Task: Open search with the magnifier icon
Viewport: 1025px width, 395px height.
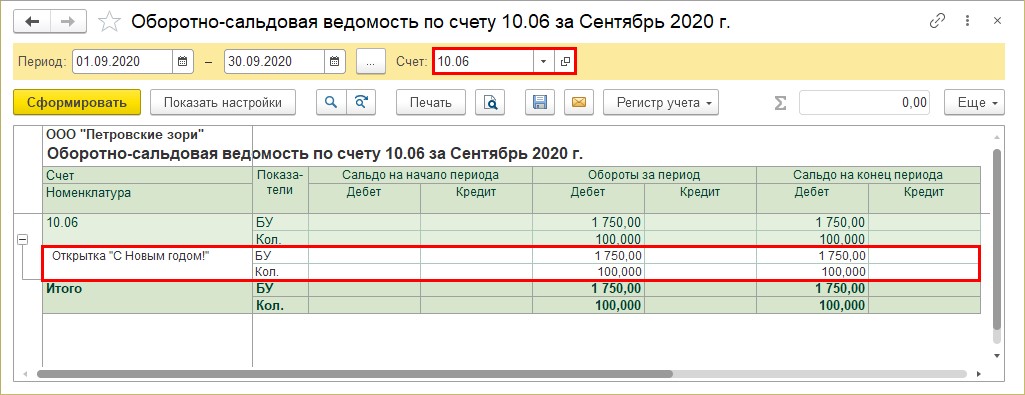Action: point(331,102)
